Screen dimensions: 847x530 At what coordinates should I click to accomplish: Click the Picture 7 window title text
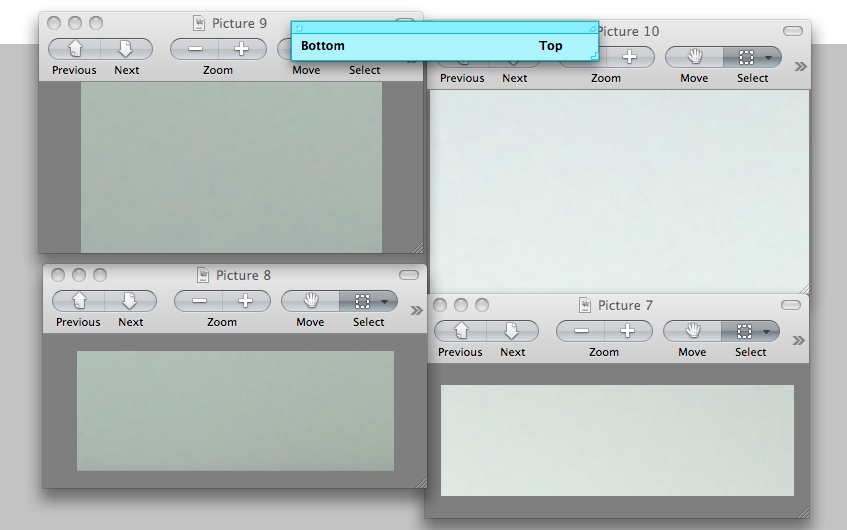tap(625, 306)
